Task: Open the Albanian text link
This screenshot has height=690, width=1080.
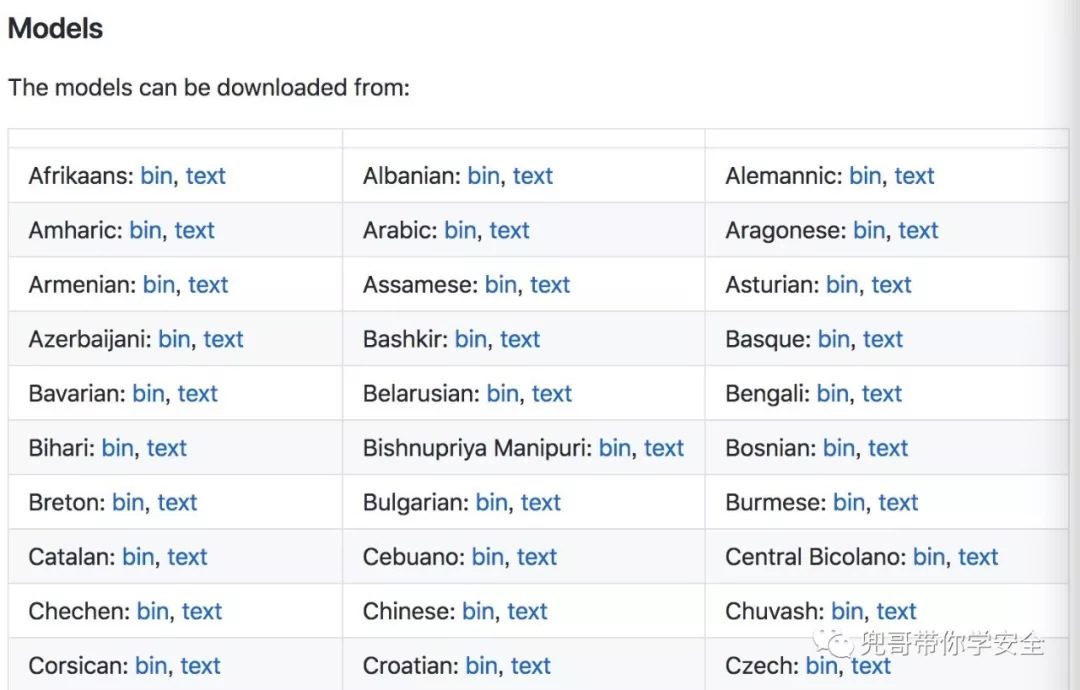Action: click(x=532, y=176)
